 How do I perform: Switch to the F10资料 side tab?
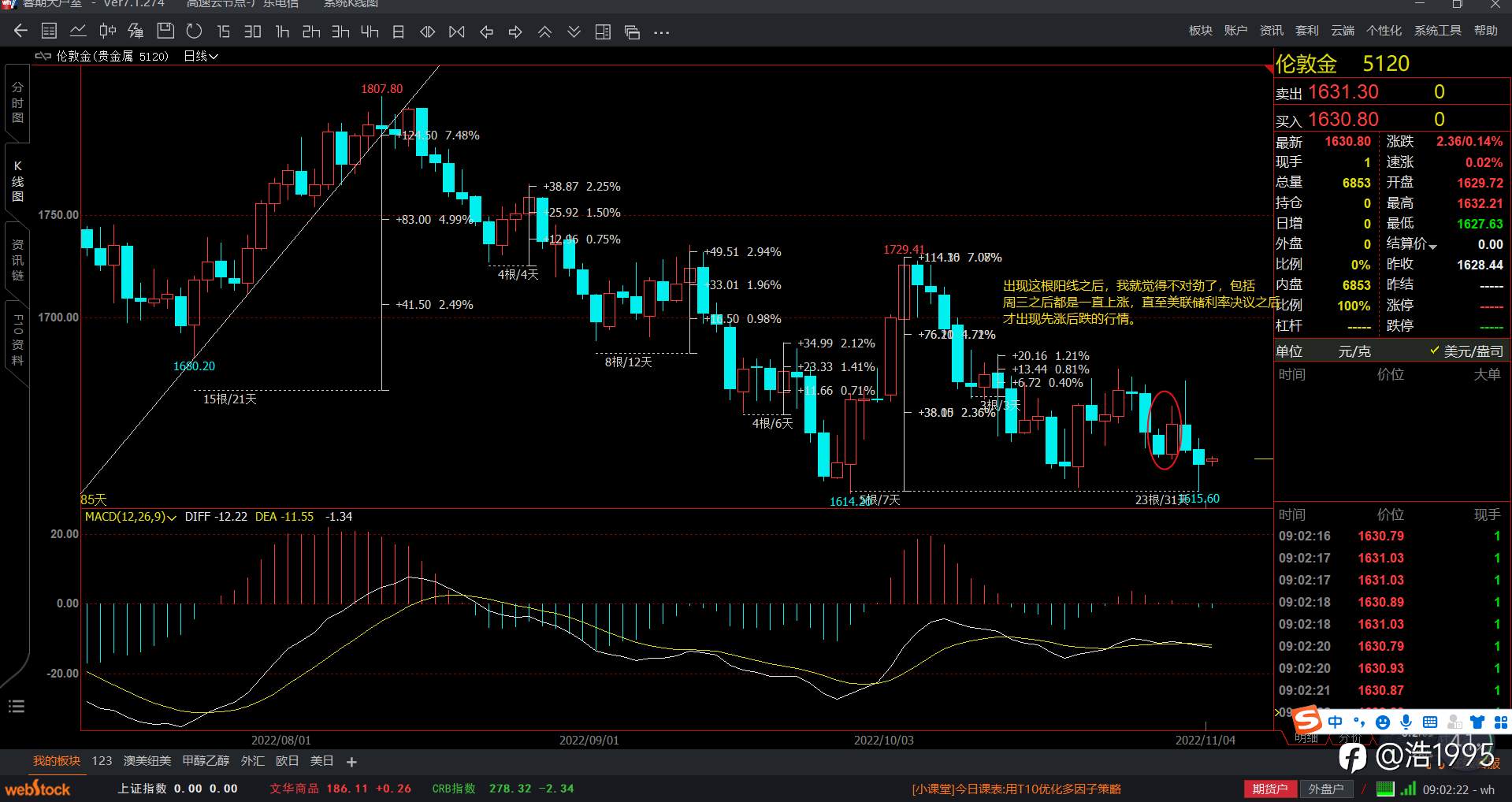click(17, 340)
